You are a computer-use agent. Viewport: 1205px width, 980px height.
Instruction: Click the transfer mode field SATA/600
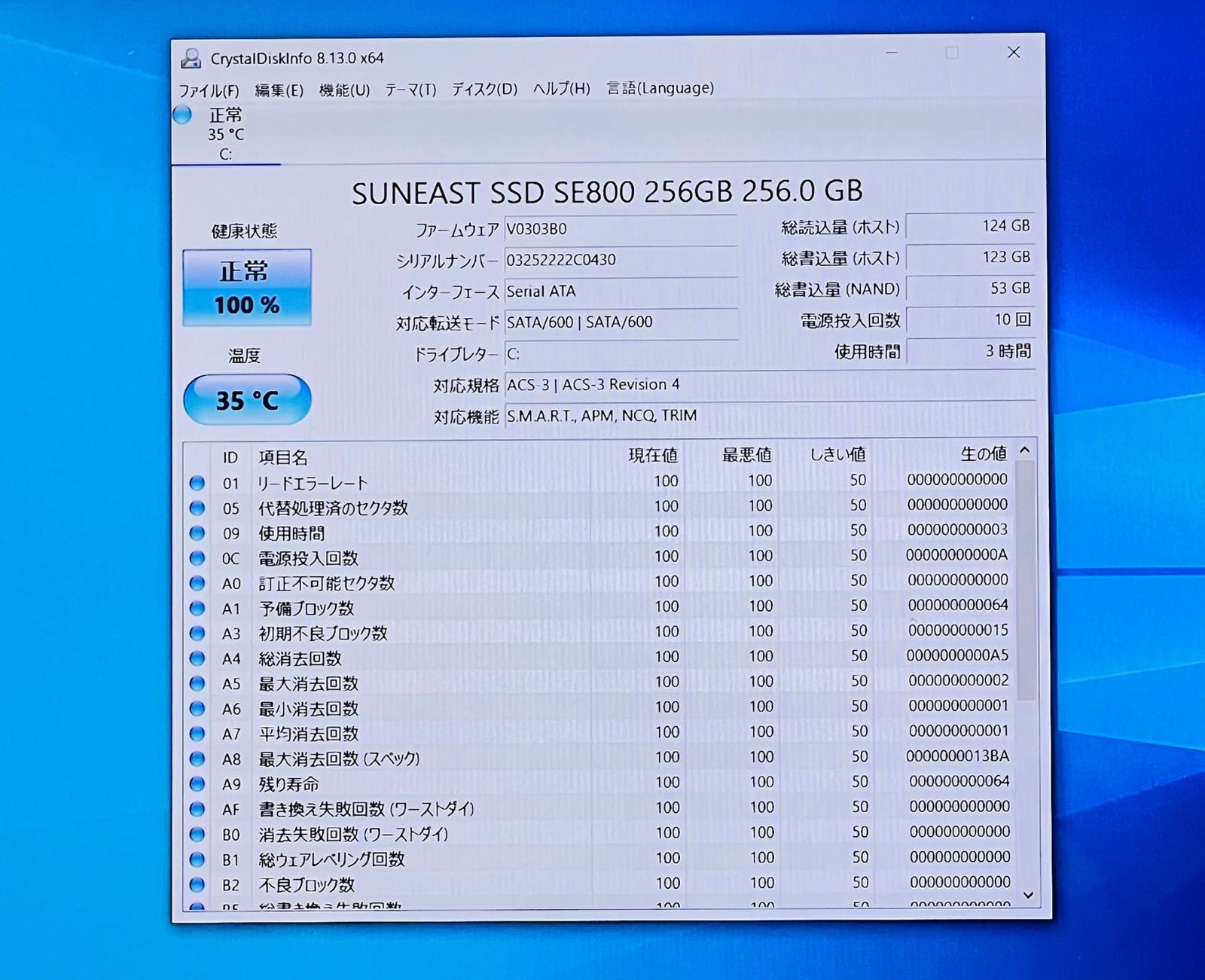[x=621, y=322]
